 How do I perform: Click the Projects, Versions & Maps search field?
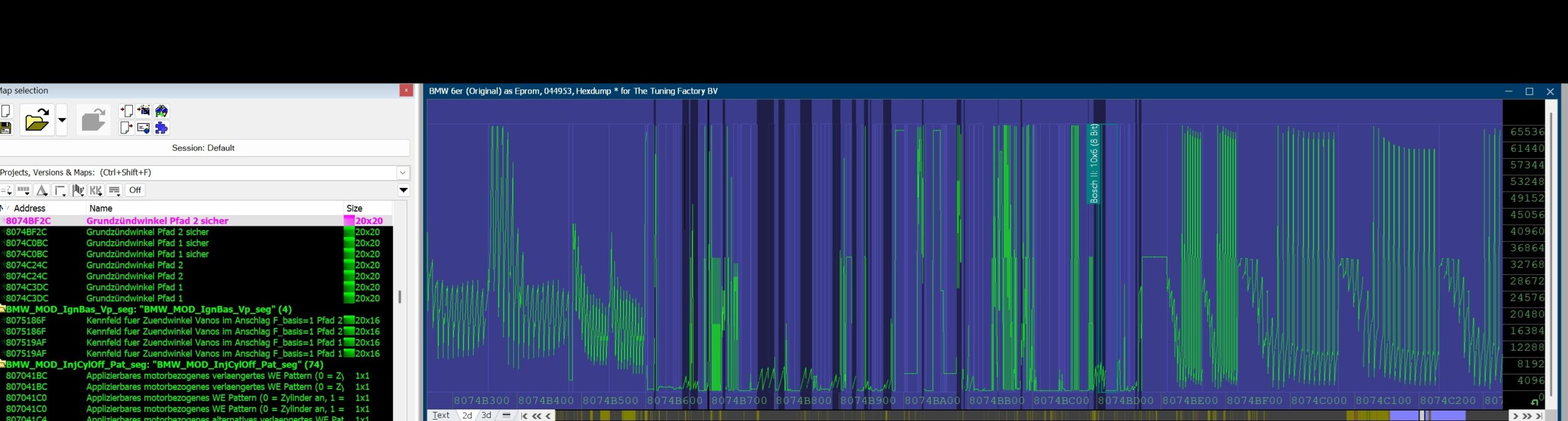coord(197,173)
